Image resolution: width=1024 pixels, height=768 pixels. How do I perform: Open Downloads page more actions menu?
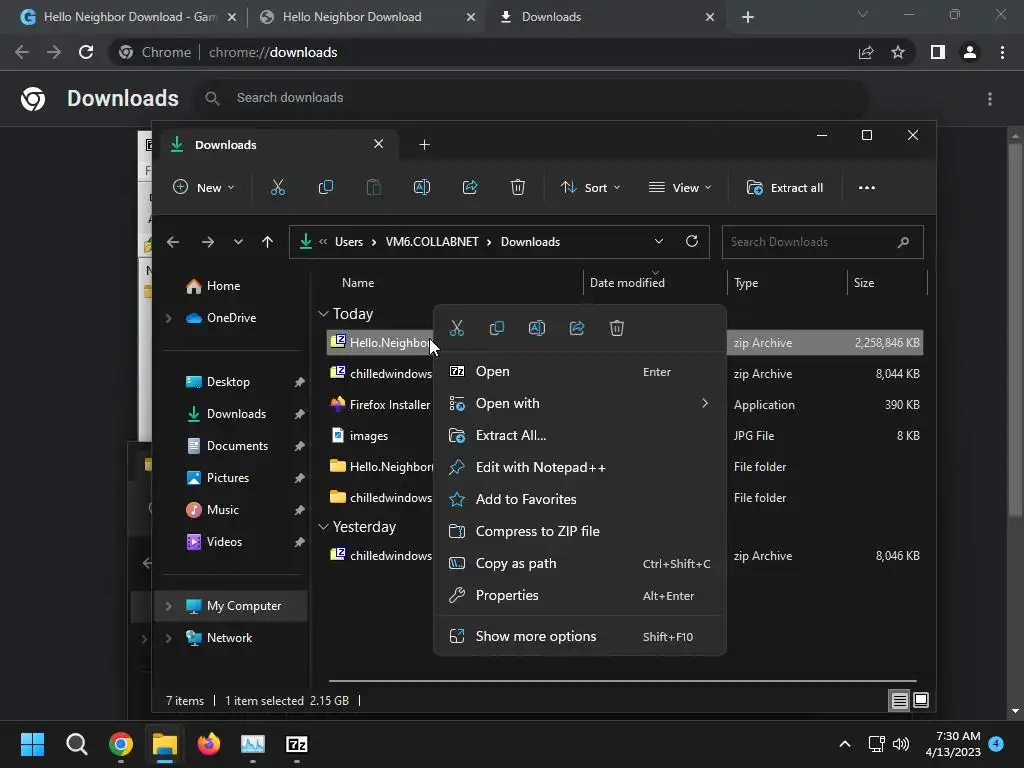point(990,99)
